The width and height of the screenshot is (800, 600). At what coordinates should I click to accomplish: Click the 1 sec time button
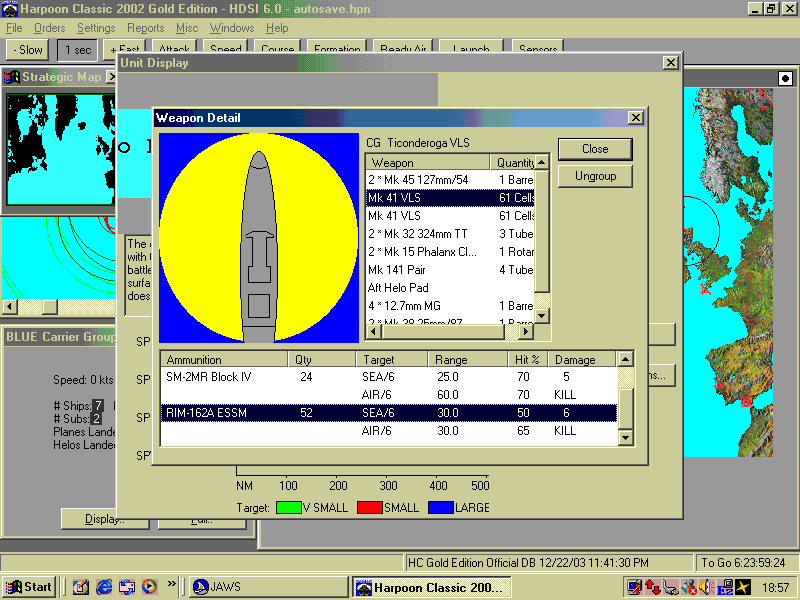click(78, 50)
